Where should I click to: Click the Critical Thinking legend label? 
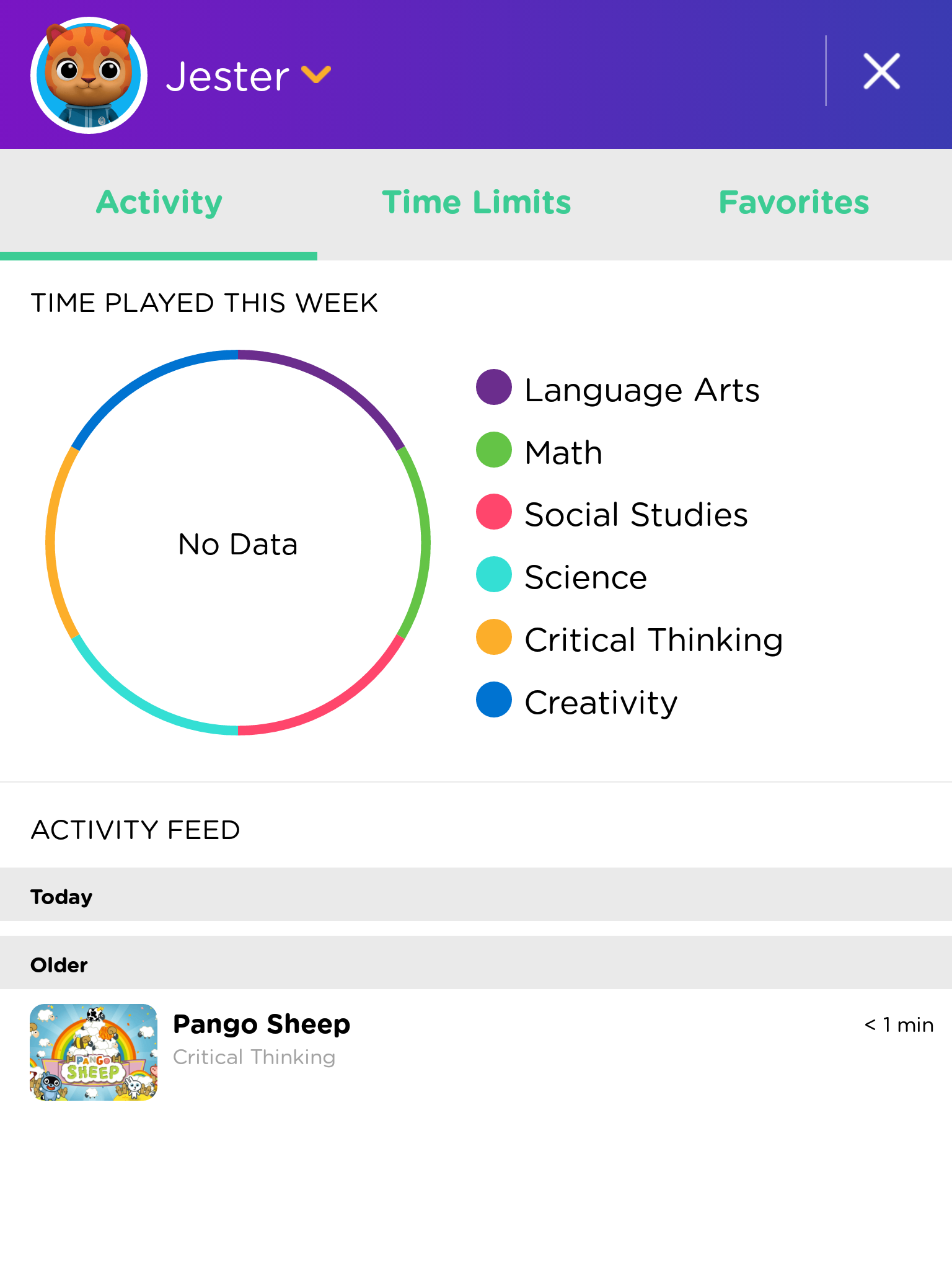coord(654,639)
